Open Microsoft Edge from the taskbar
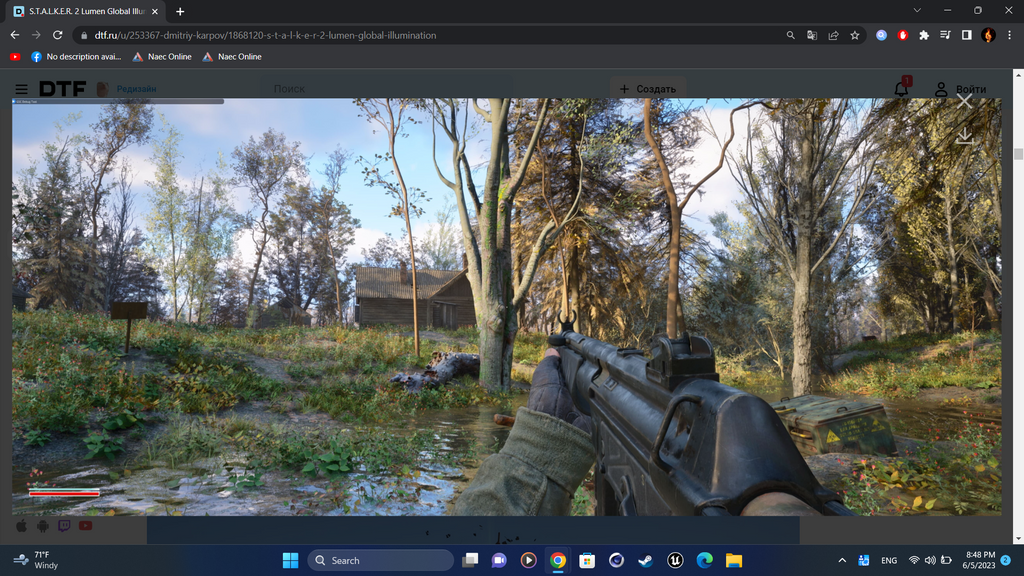The width and height of the screenshot is (1024, 576). click(705, 560)
